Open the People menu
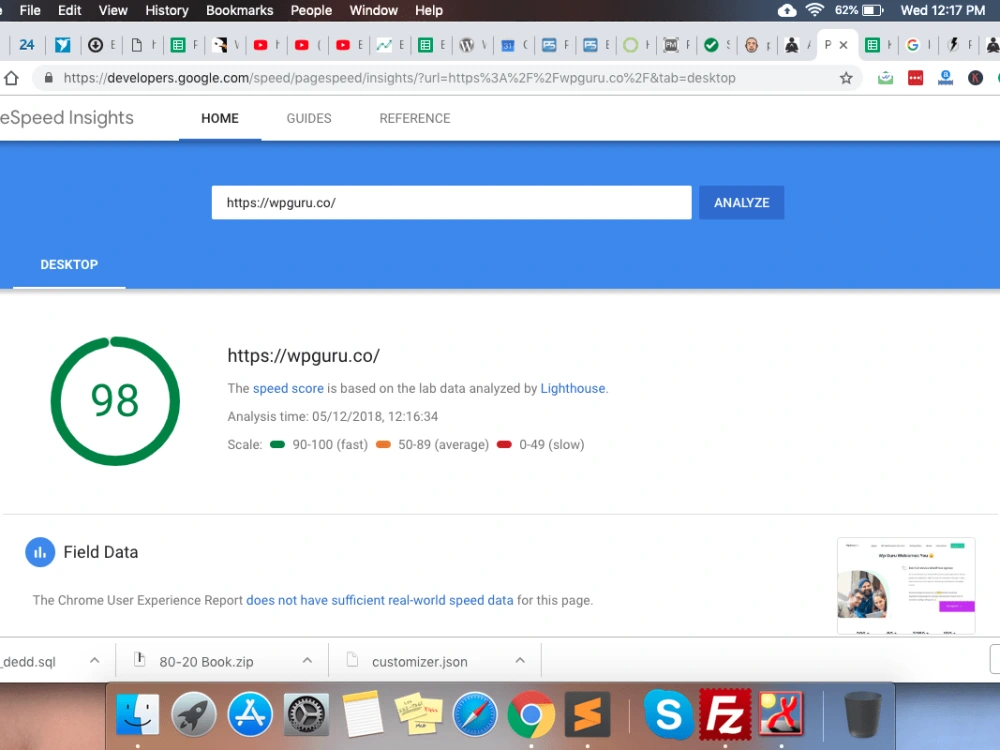 [311, 10]
